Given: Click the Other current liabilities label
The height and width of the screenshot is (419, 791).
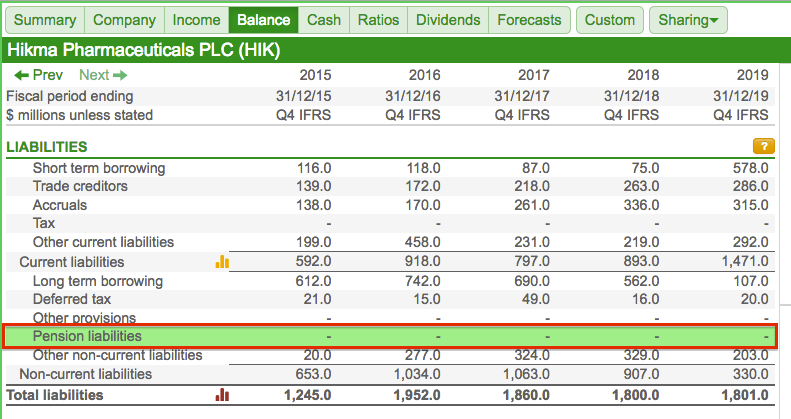Looking at the screenshot, I should point(103,242).
